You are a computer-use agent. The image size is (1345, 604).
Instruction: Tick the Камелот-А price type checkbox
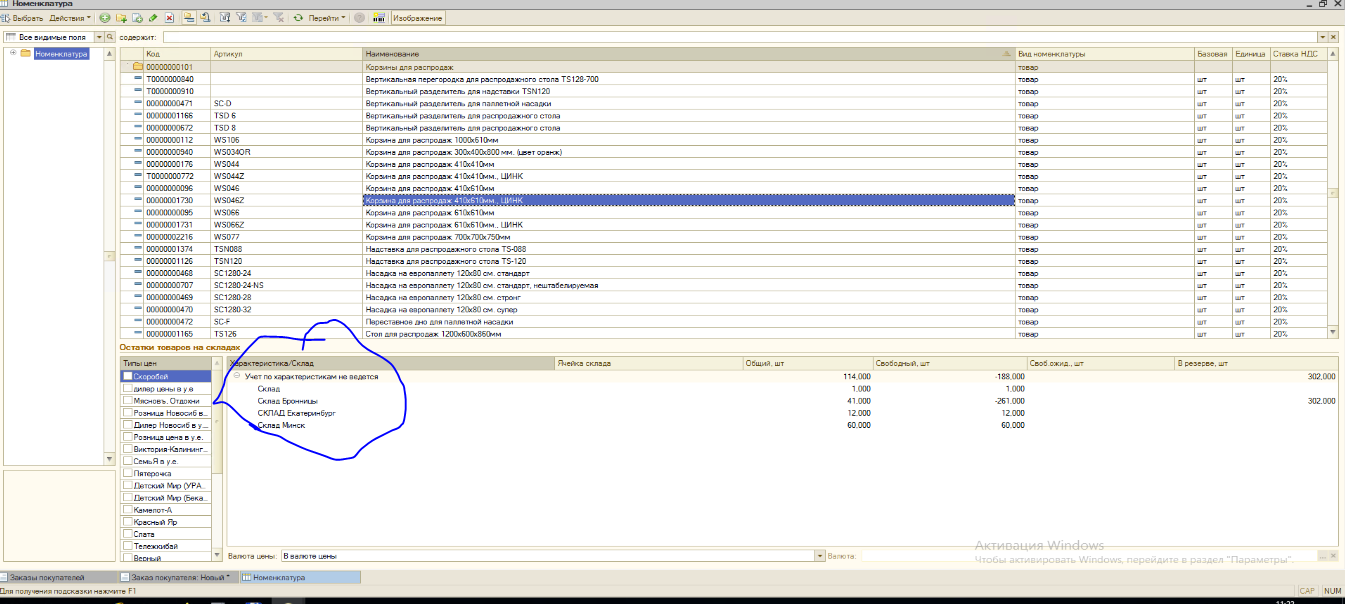point(127,510)
